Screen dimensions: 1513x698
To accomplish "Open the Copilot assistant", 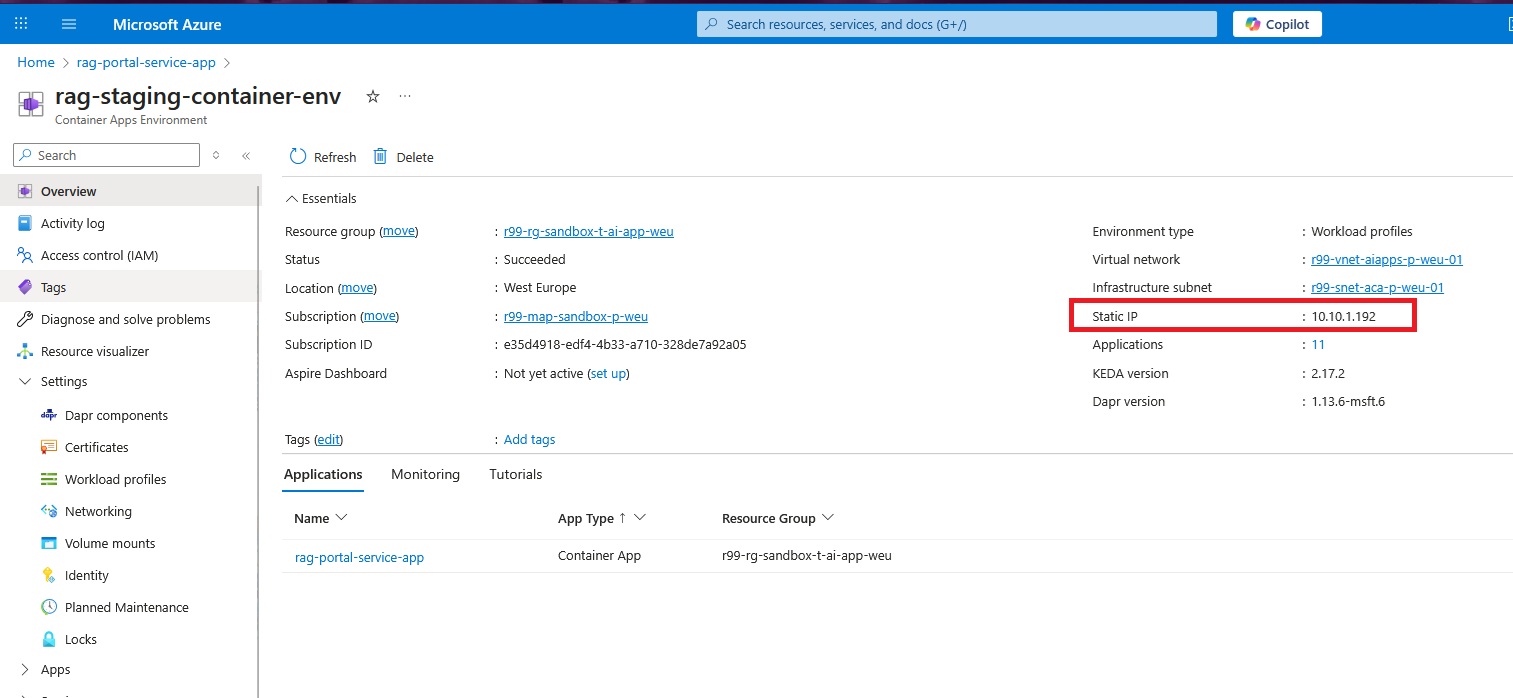I will 1277,23.
